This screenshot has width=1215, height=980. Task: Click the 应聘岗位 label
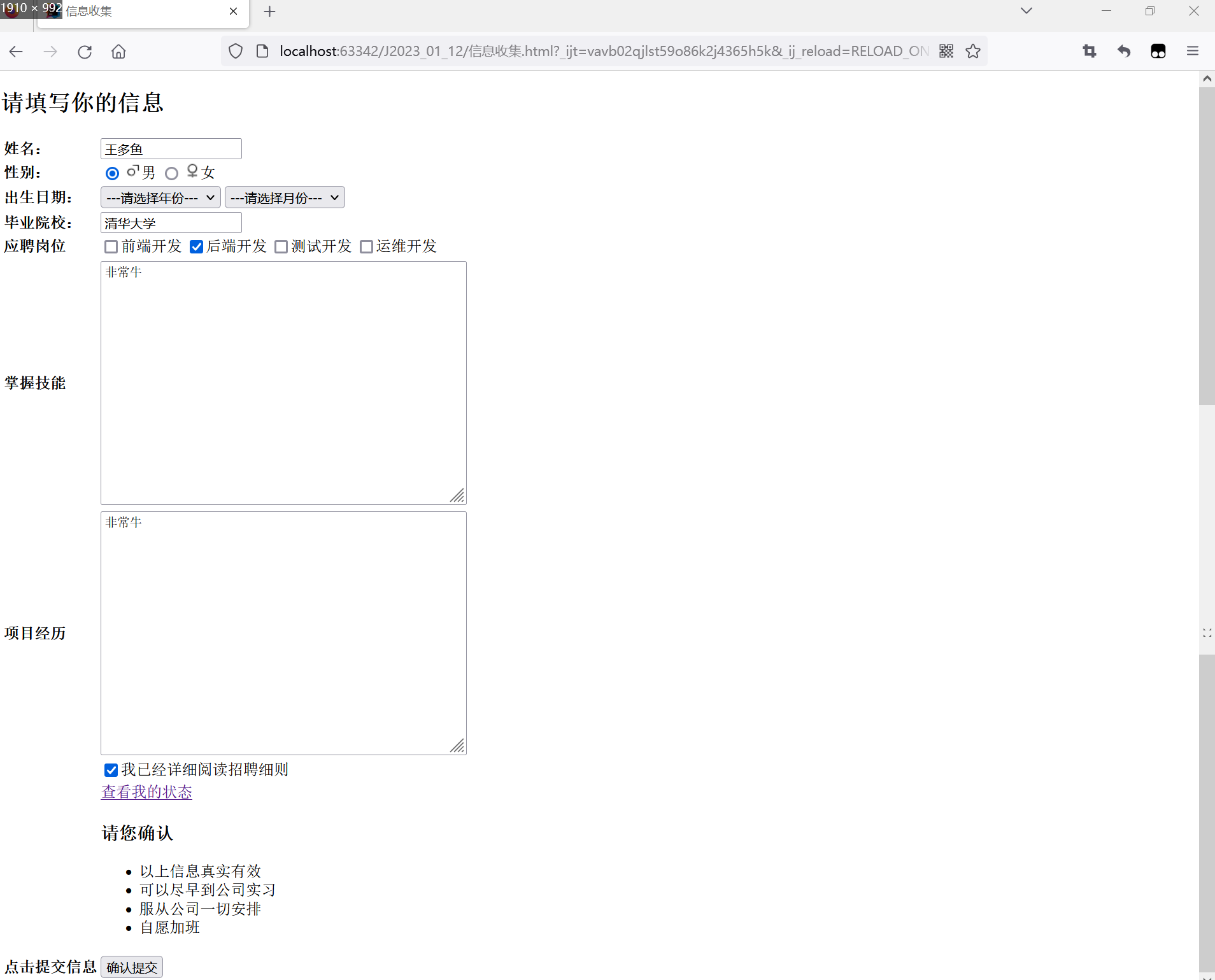(x=35, y=246)
